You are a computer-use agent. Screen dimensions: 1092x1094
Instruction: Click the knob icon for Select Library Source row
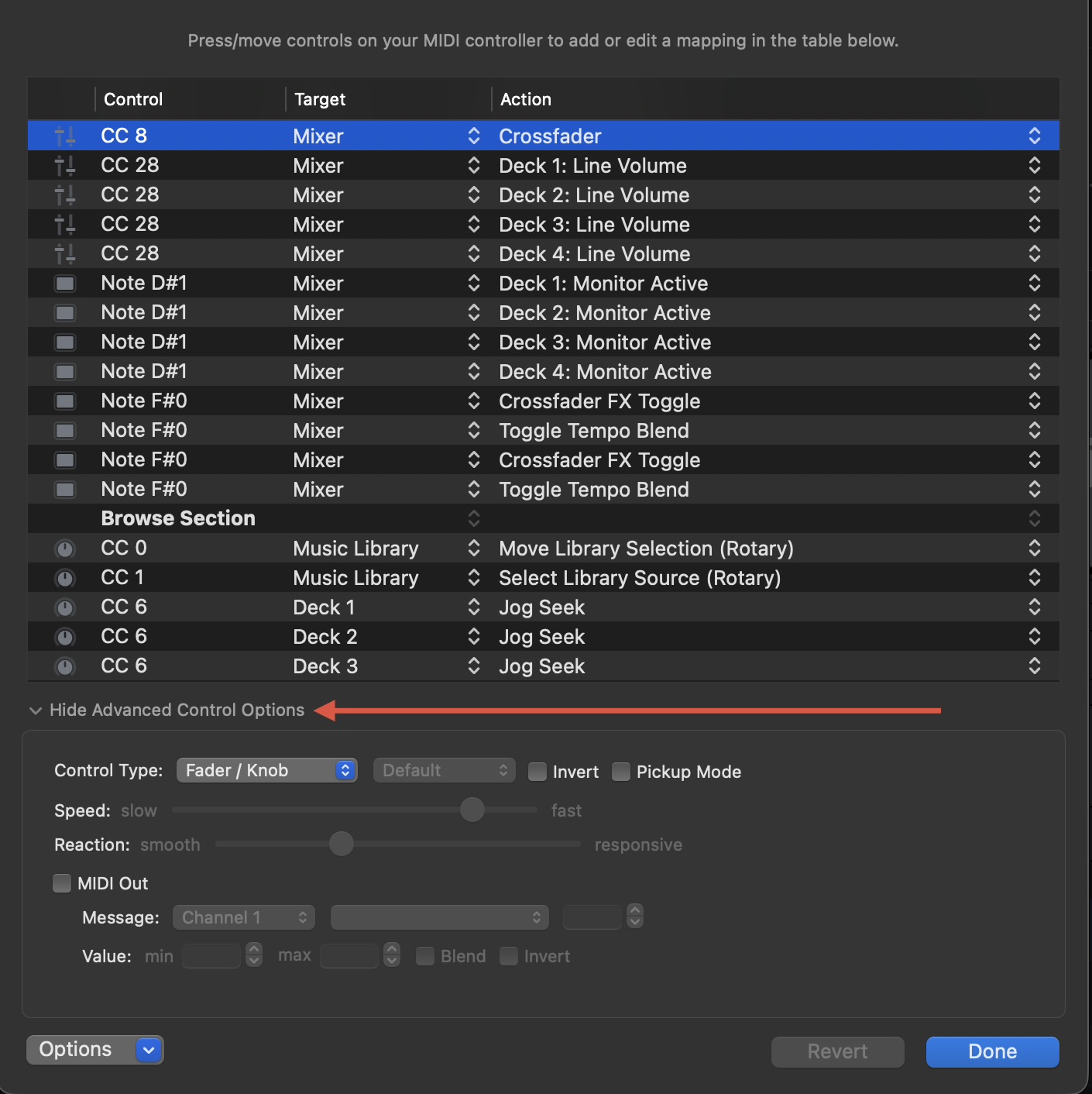tap(65, 579)
